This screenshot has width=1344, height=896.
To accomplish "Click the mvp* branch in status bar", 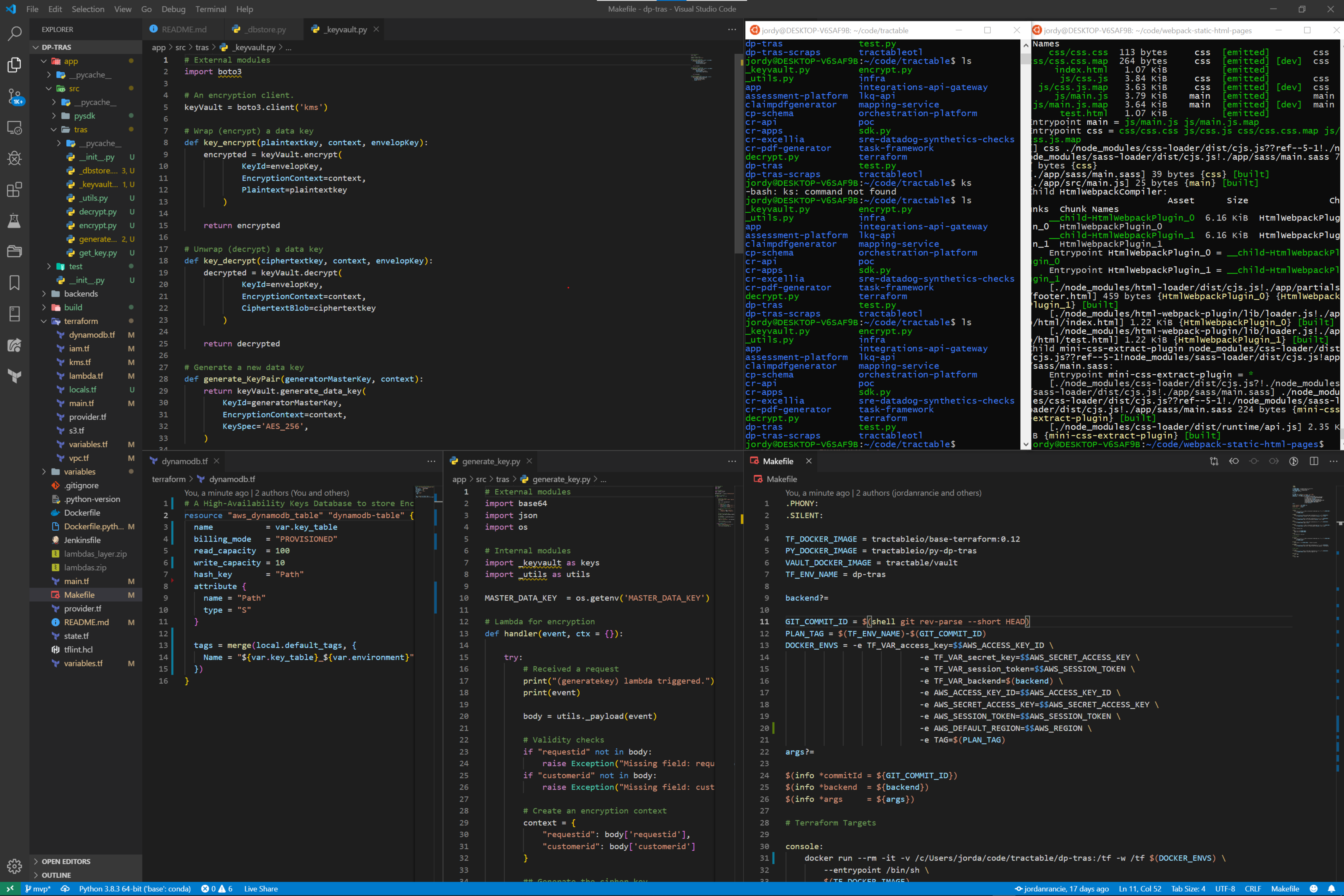I will click(37, 889).
